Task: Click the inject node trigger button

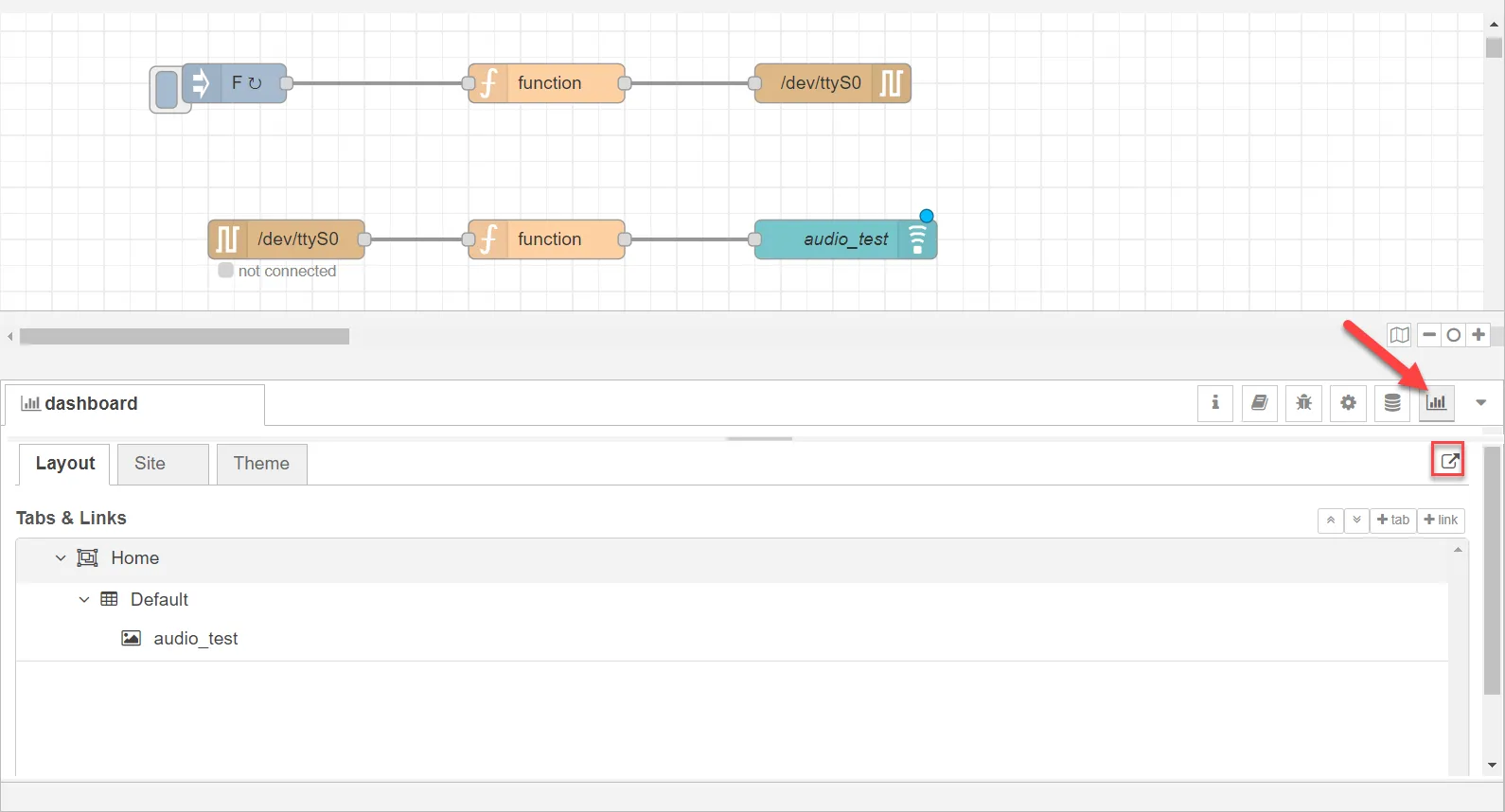Action: (x=167, y=90)
